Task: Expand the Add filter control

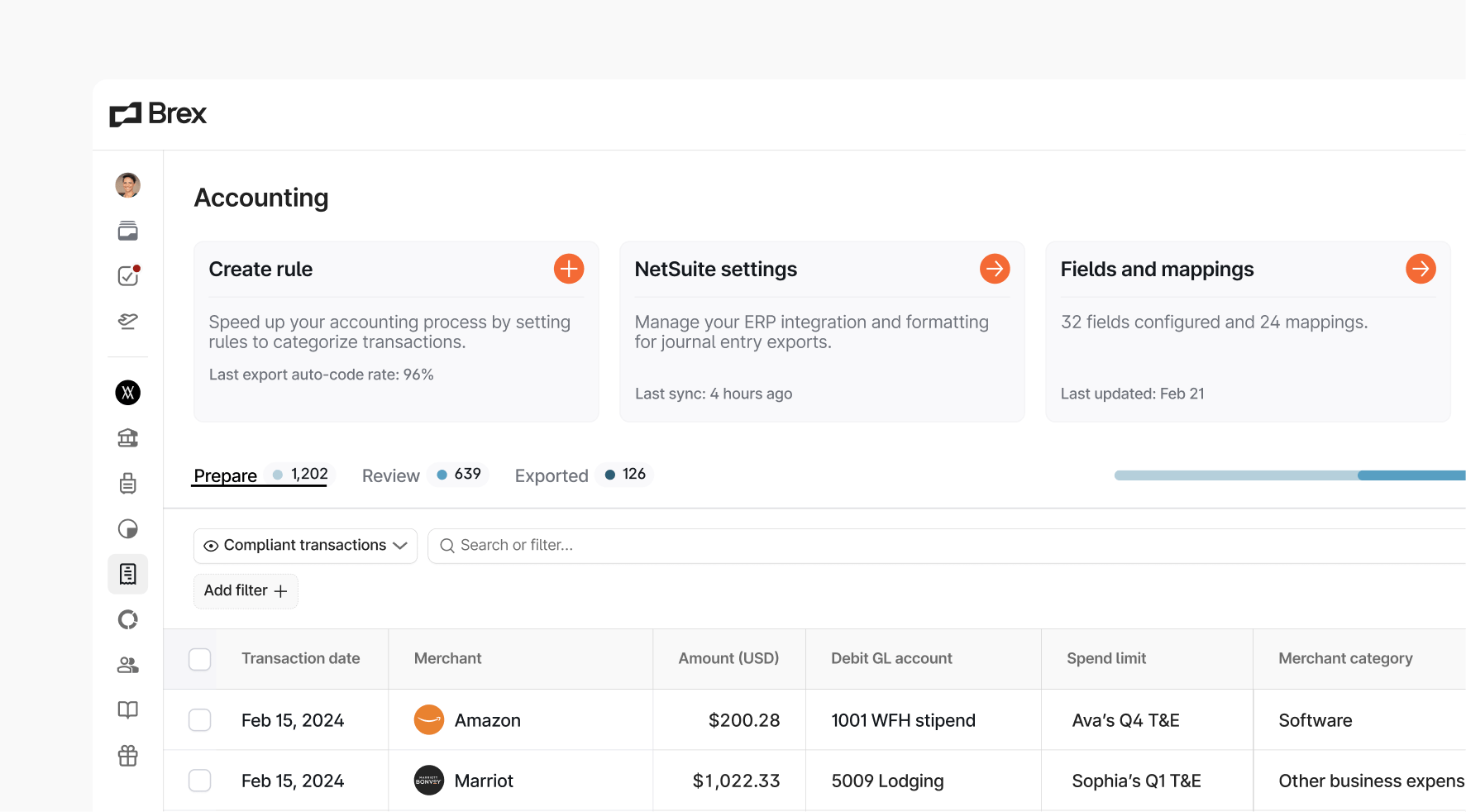Action: (246, 590)
